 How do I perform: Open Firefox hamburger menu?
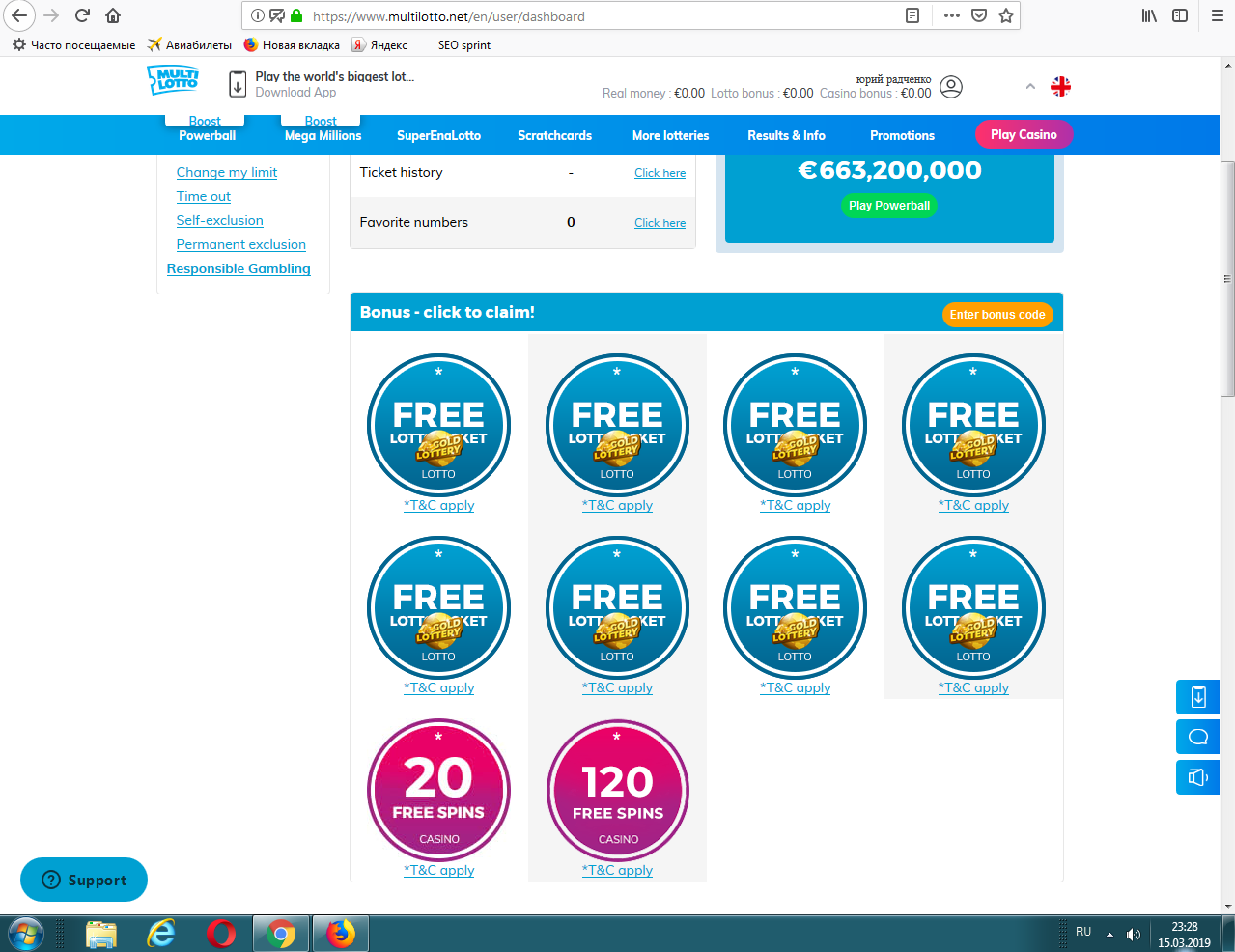point(1217,15)
